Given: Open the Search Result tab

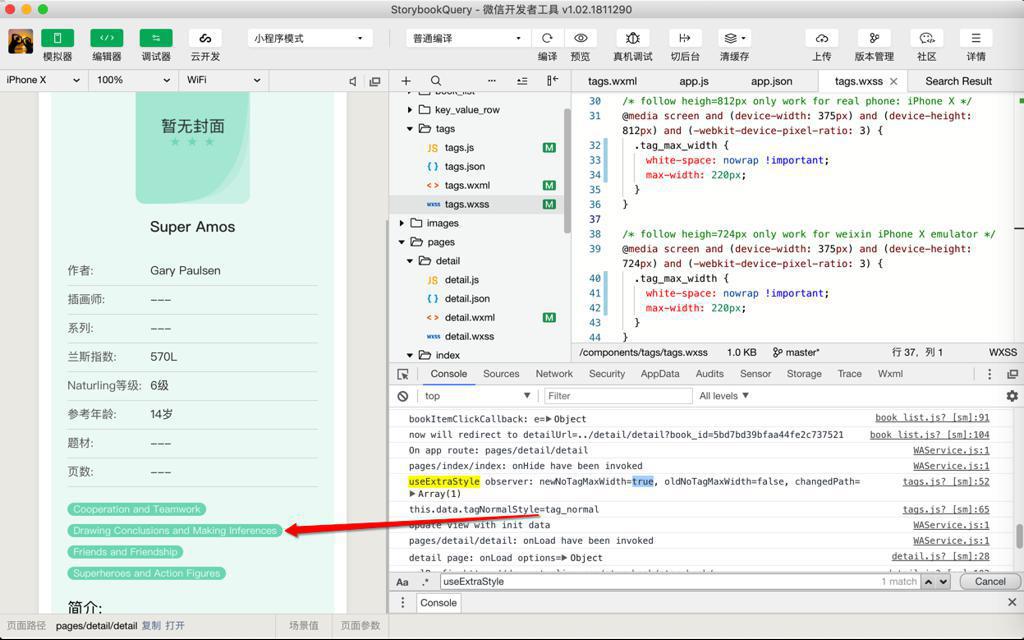Looking at the screenshot, I should (x=958, y=81).
